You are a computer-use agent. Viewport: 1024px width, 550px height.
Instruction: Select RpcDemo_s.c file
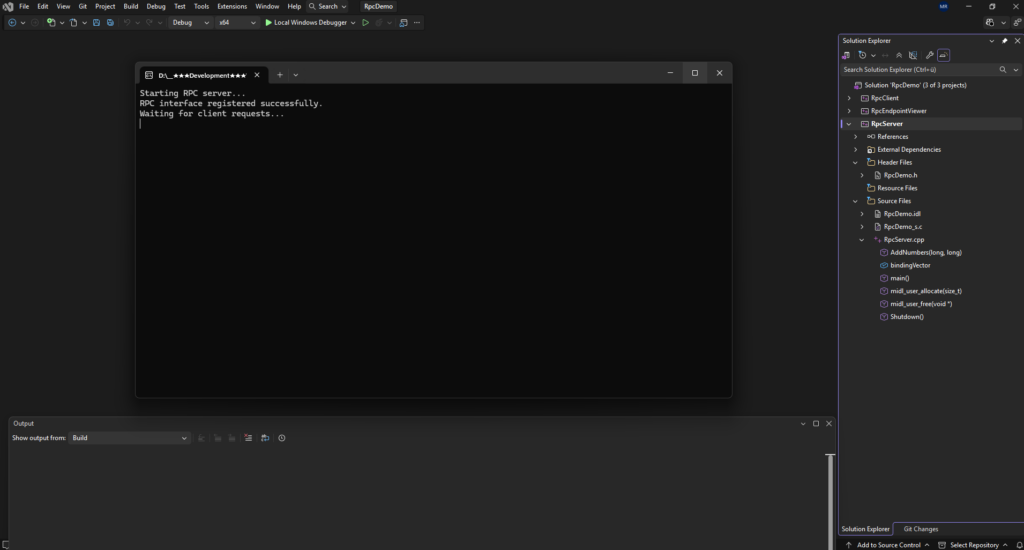(x=903, y=227)
